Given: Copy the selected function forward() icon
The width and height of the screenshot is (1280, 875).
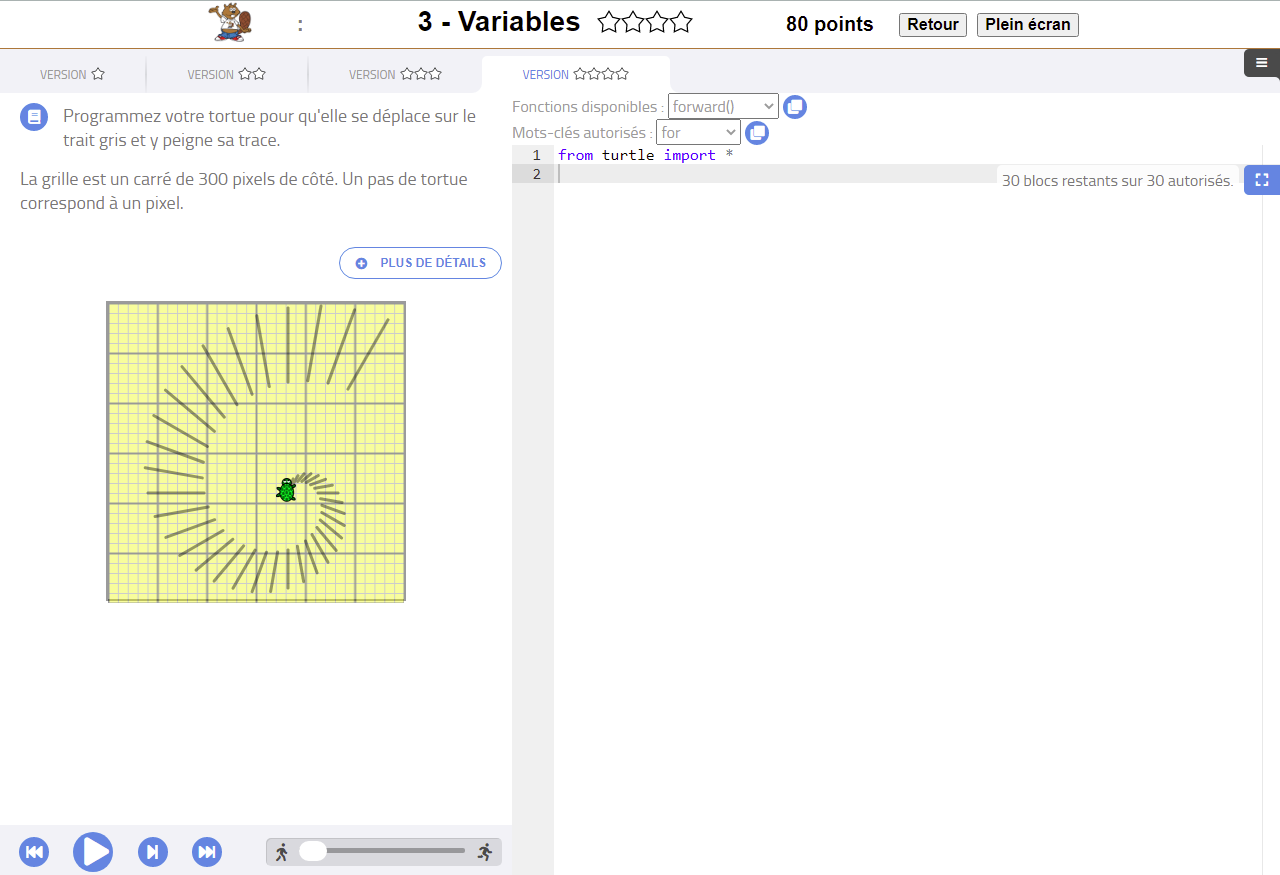Looking at the screenshot, I should pos(795,107).
